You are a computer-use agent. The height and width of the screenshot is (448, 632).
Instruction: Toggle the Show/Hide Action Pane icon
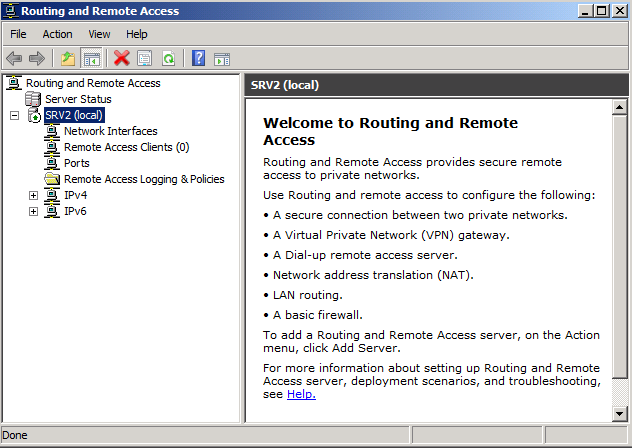coord(221,59)
